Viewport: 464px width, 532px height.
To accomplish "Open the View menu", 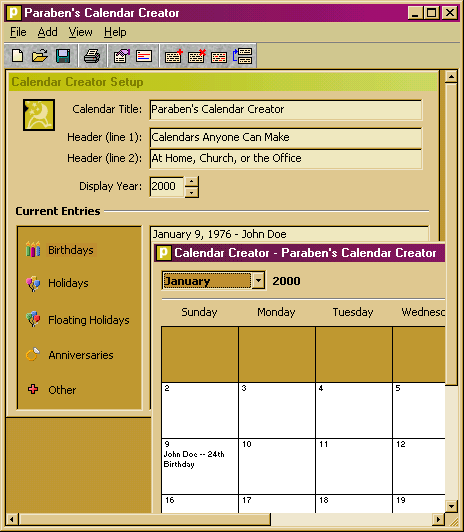I will coord(80,32).
